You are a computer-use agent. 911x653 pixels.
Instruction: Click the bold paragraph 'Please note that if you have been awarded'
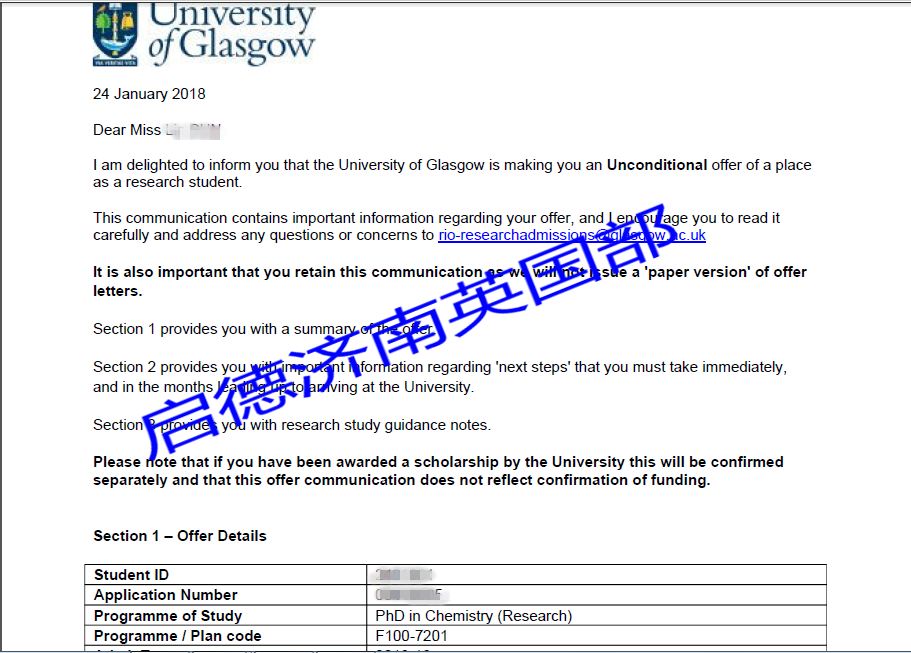click(438, 471)
